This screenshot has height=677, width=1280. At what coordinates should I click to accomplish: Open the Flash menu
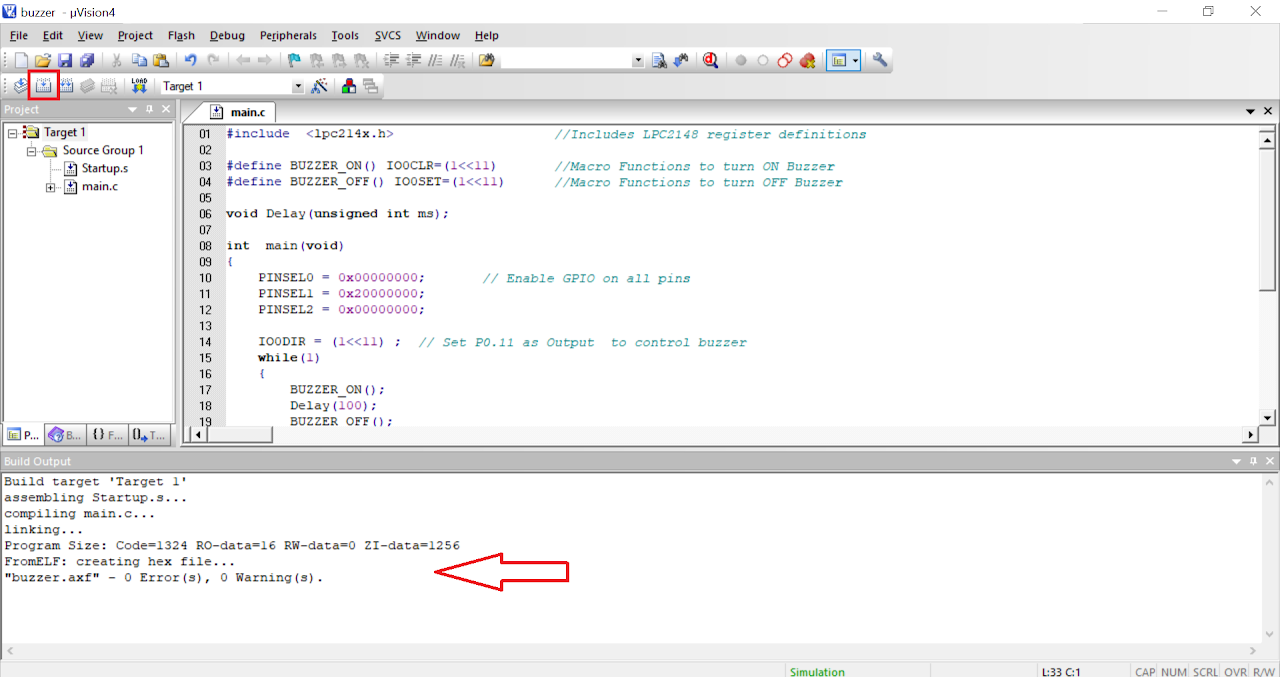tap(181, 35)
